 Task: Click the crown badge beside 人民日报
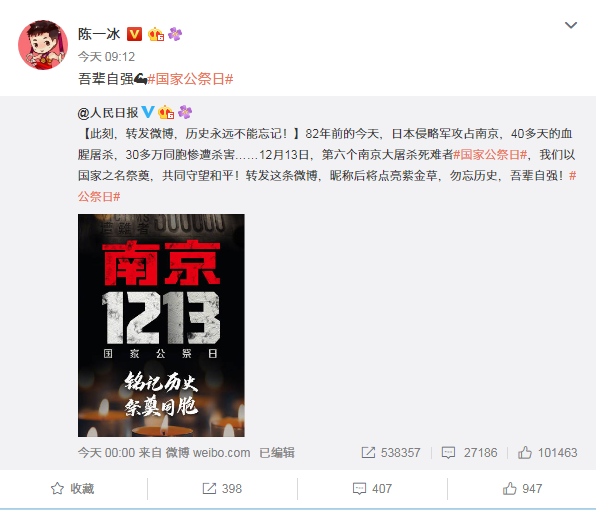point(166,112)
